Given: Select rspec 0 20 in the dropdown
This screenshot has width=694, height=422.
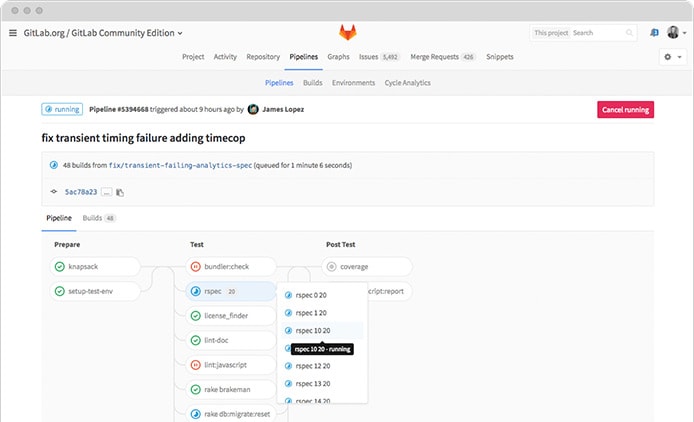Looking at the screenshot, I should tap(322, 295).
